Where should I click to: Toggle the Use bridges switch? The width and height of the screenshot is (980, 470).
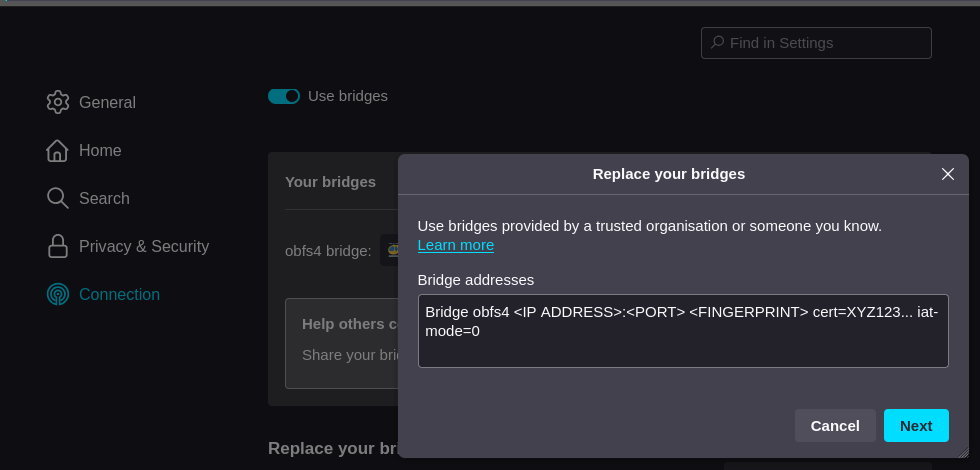coord(284,96)
